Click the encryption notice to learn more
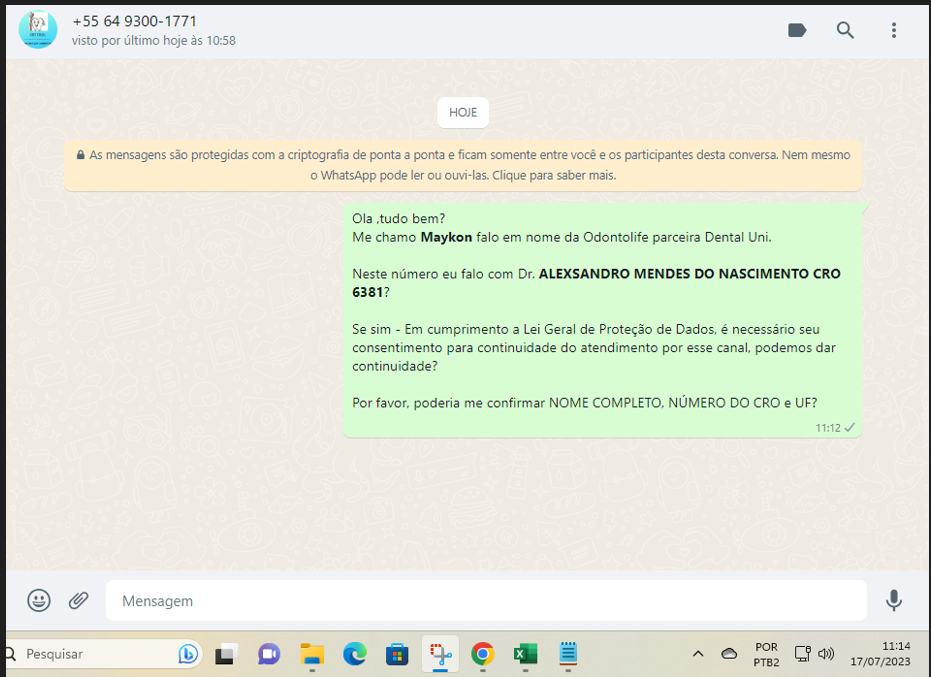 pyautogui.click(x=463, y=165)
